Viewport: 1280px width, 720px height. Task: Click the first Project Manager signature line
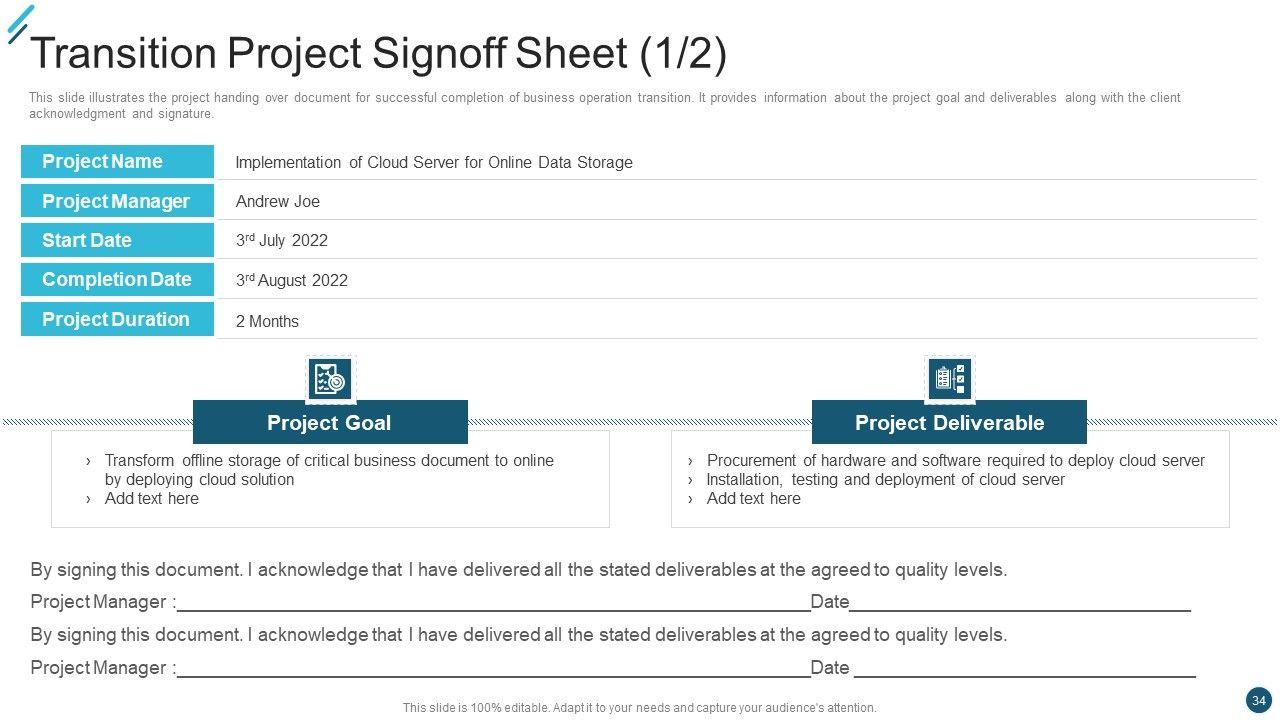coord(493,607)
